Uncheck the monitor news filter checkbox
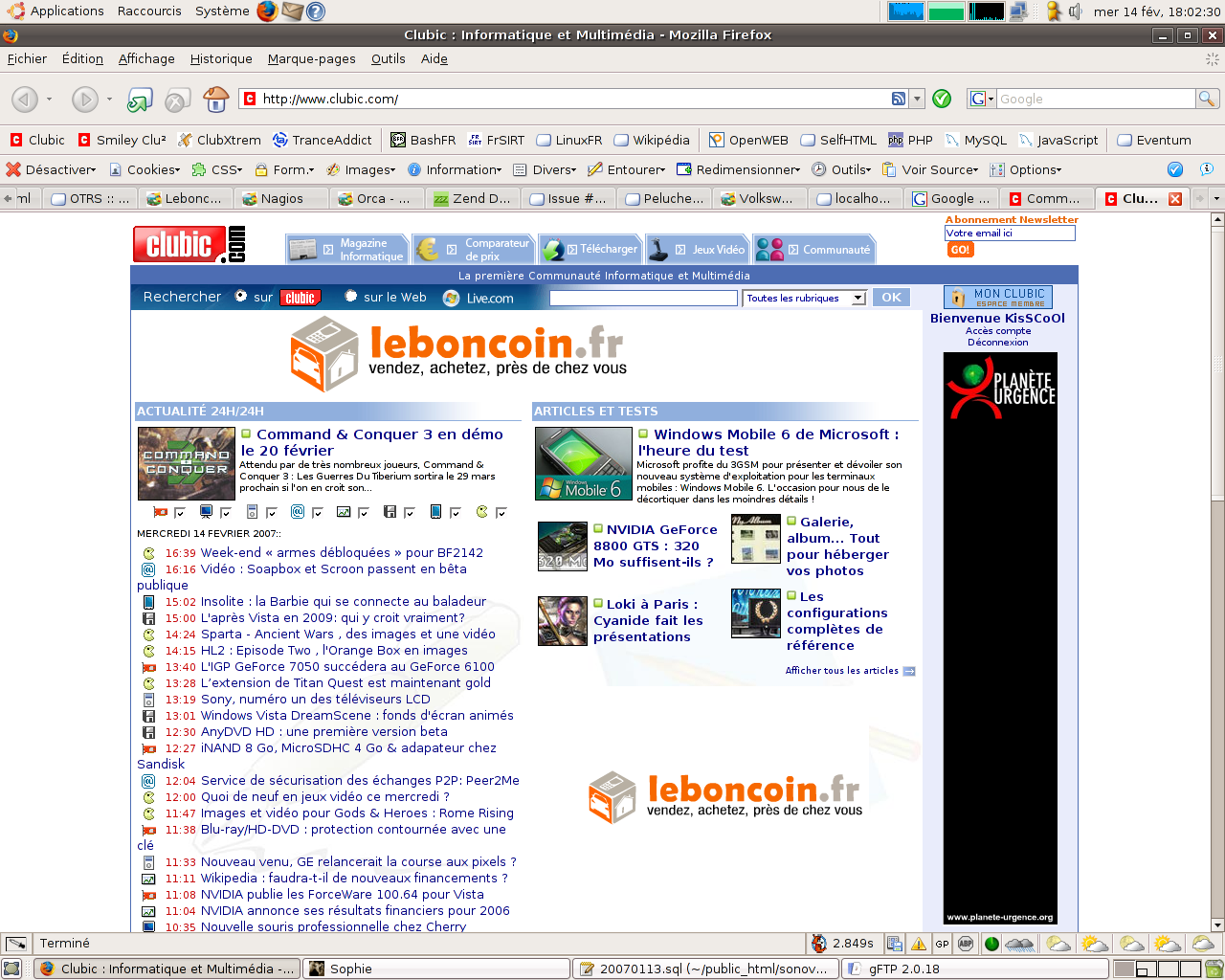The width and height of the screenshot is (1225, 980). (225, 513)
